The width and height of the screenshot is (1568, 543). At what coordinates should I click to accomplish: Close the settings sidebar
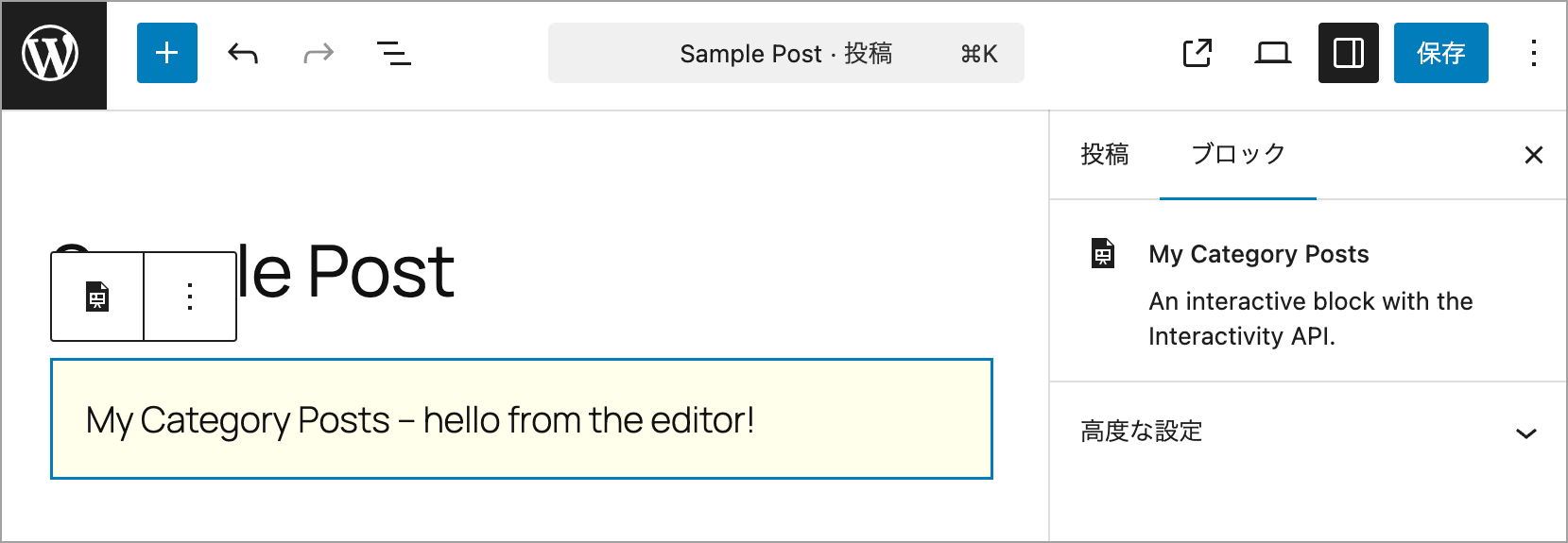click(x=1534, y=155)
